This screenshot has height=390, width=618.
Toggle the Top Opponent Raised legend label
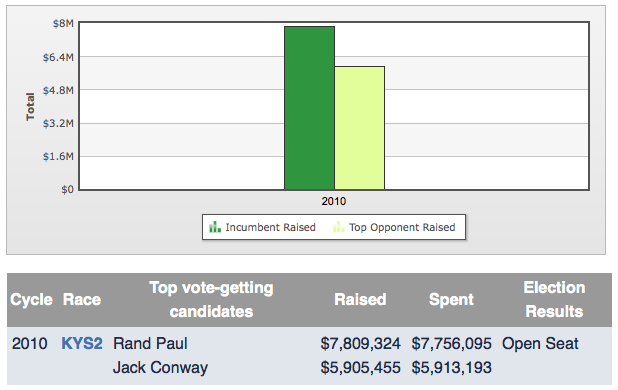point(402,227)
